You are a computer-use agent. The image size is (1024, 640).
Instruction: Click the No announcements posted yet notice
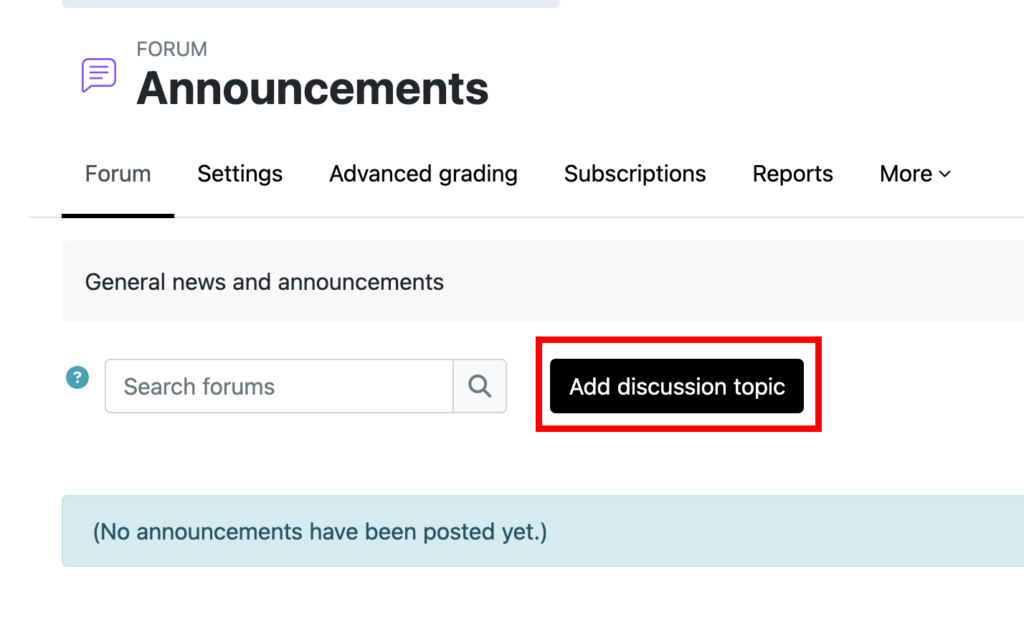(320, 531)
